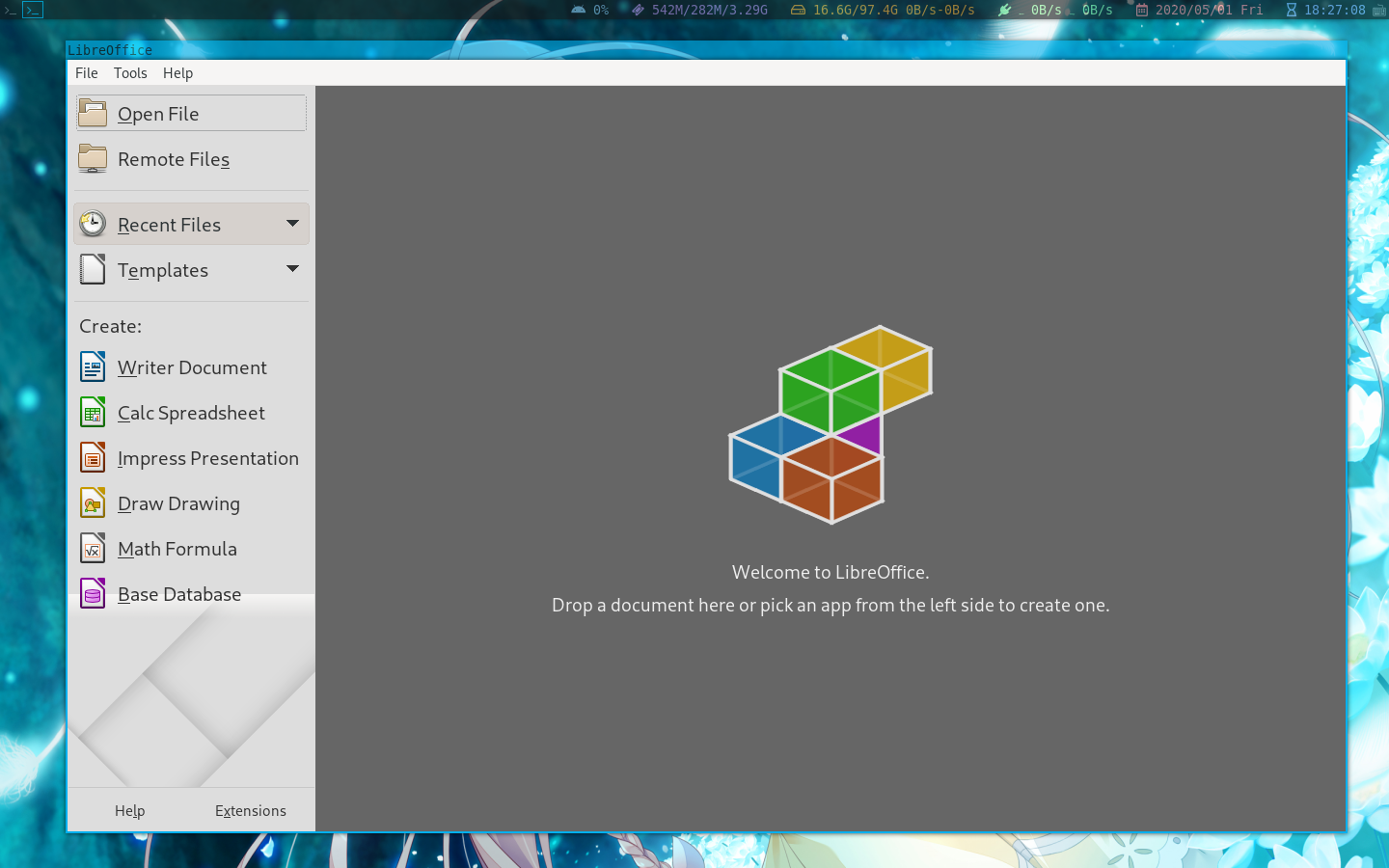Image resolution: width=1389 pixels, height=868 pixels.
Task: Open the File menu
Action: coord(87,73)
